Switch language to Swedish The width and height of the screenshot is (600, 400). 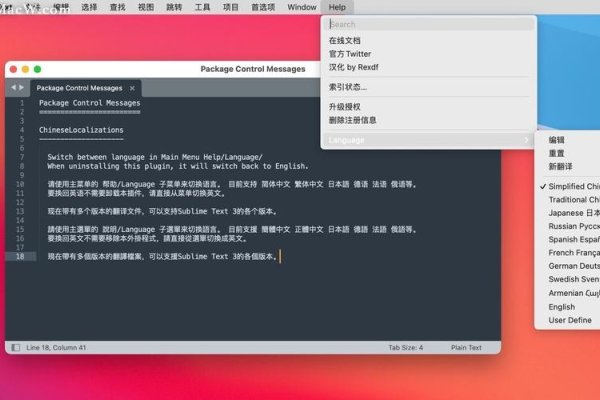[567, 279]
